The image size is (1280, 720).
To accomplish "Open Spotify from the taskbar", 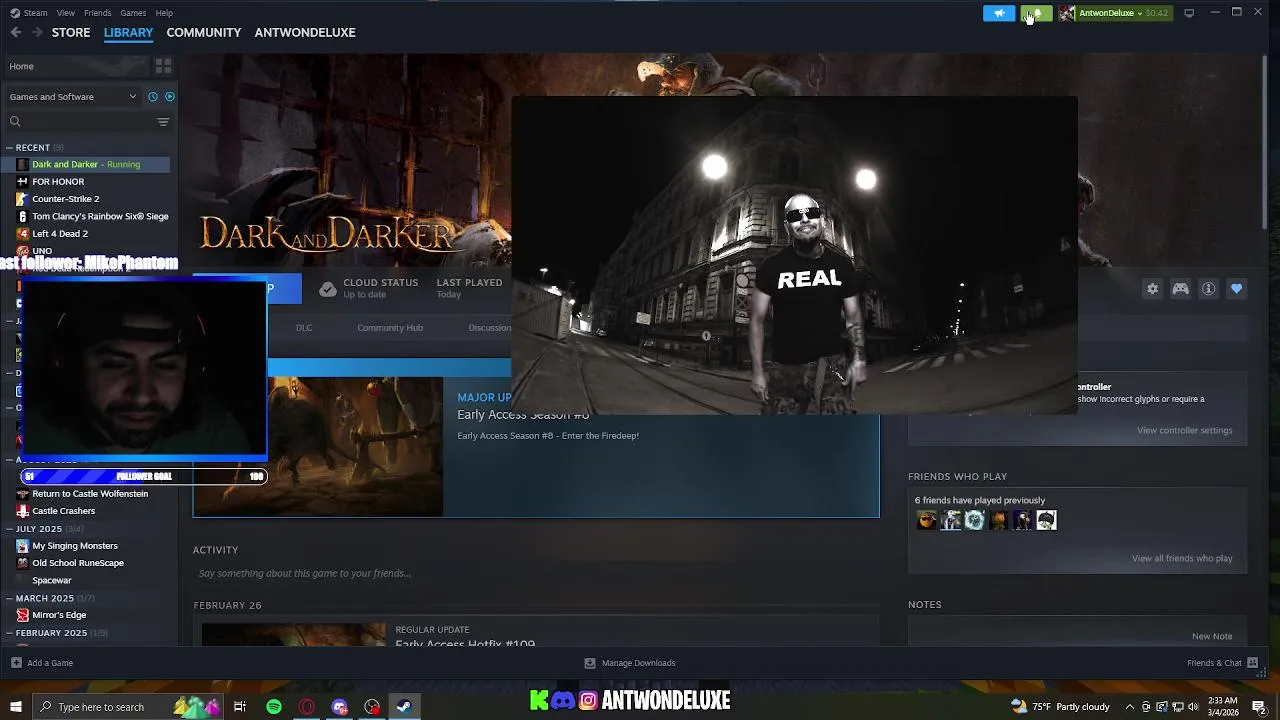I will pos(274,707).
